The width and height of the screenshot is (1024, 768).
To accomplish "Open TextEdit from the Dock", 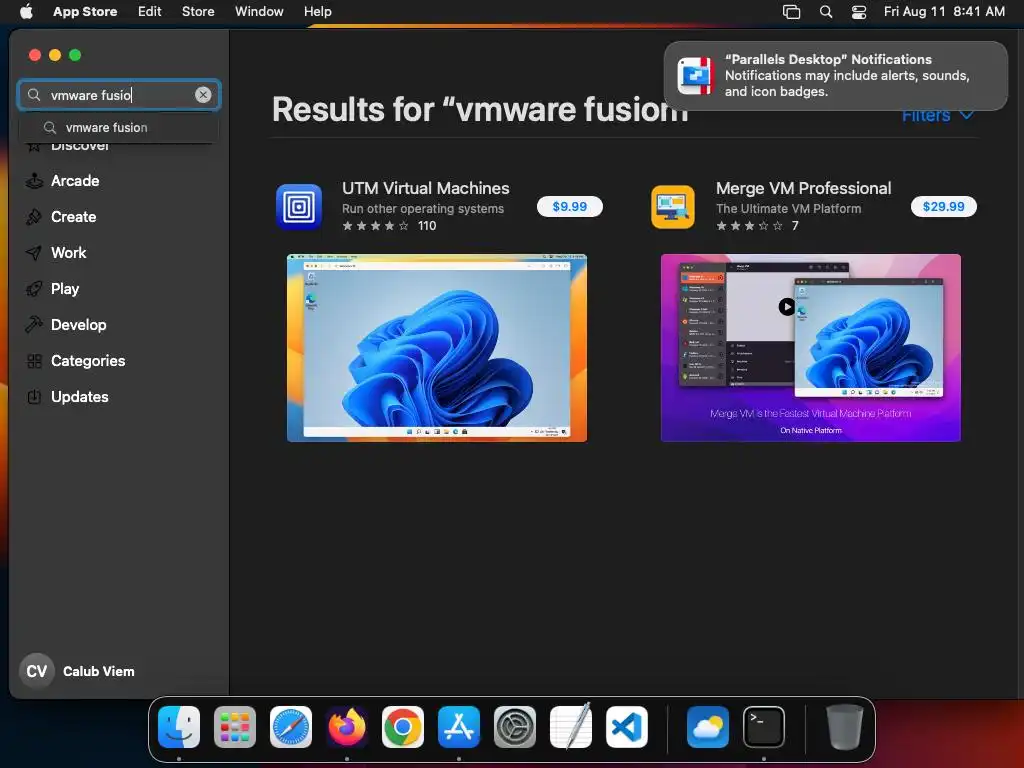I will tap(571, 727).
